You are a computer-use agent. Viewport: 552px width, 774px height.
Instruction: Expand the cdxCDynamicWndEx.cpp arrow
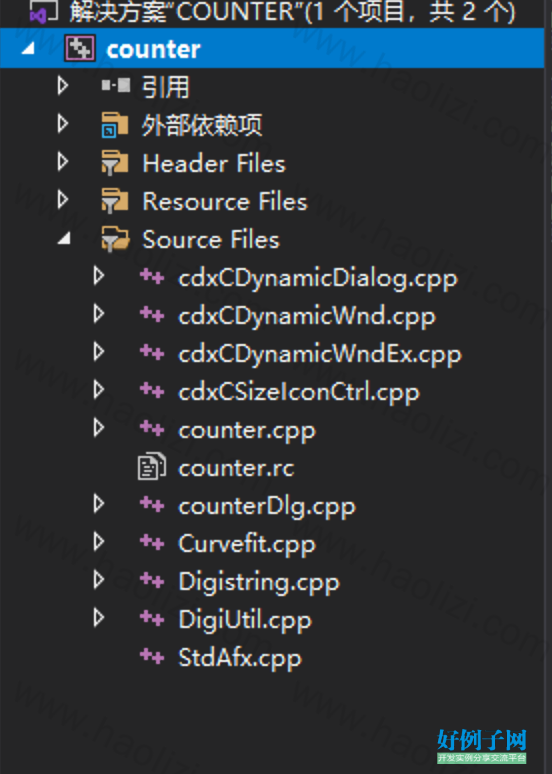click(x=99, y=352)
